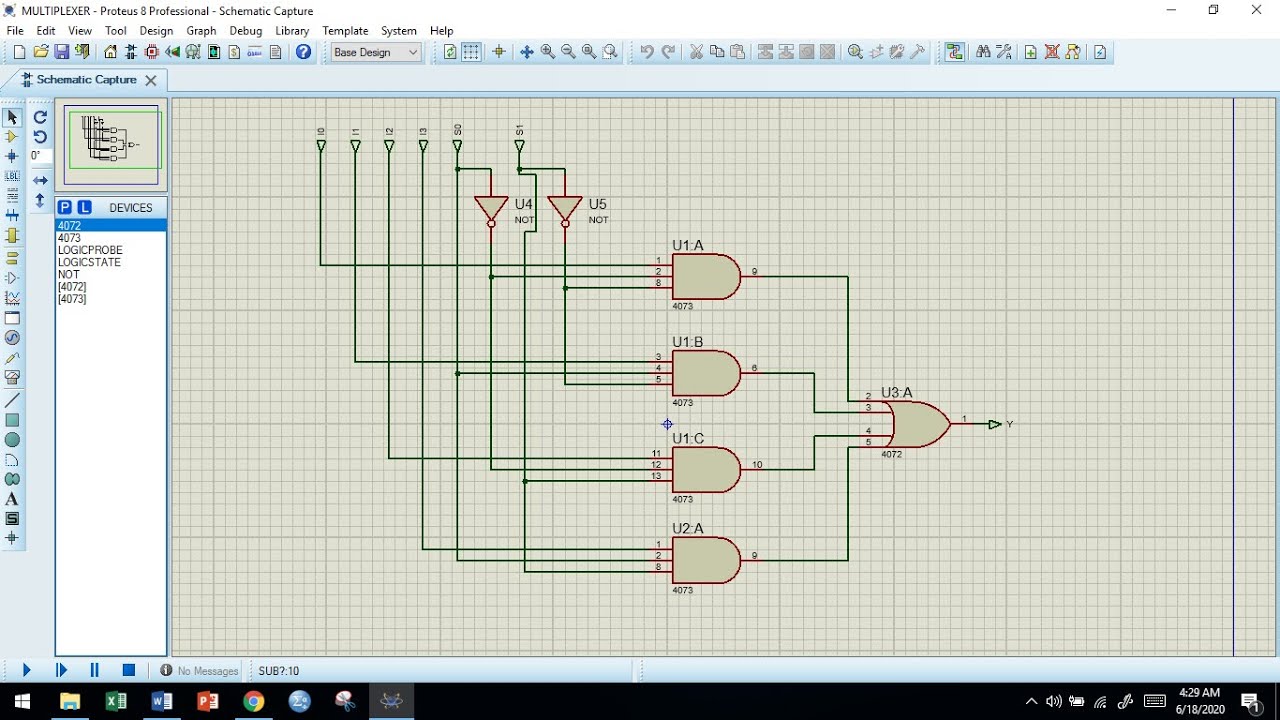Click the Y-Mirror vertical flip icon
The image size is (1280, 720).
click(x=40, y=200)
